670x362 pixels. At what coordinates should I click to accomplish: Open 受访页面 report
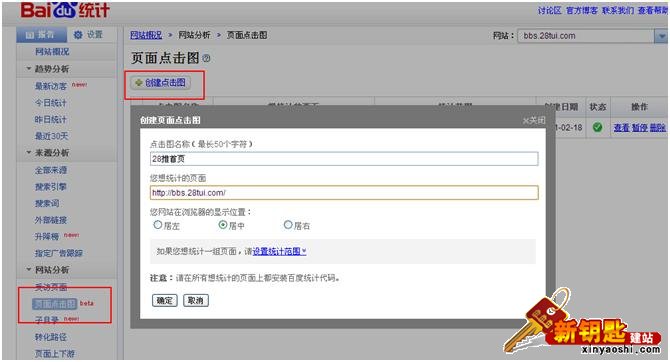tap(51, 287)
